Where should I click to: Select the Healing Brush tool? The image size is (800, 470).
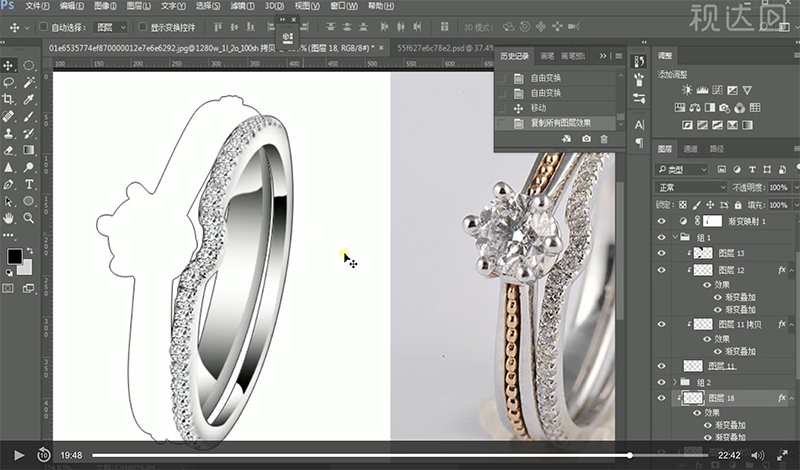click(x=8, y=116)
